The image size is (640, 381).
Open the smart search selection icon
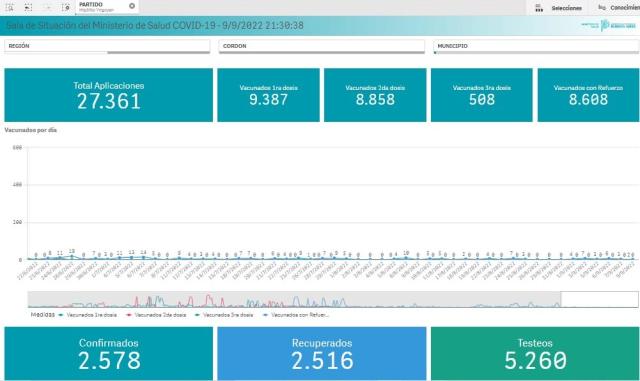coord(10,7)
